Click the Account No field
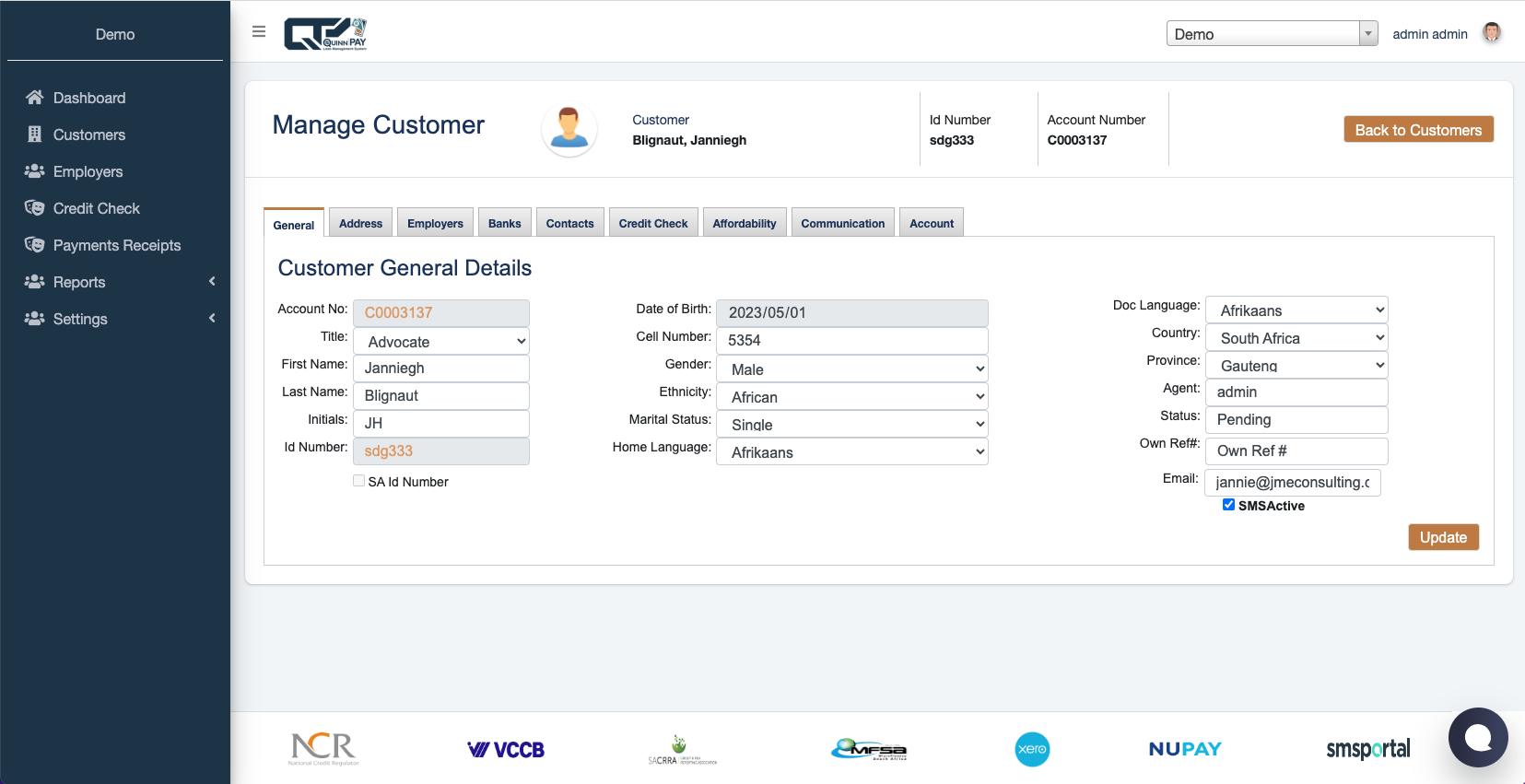 click(x=441, y=312)
